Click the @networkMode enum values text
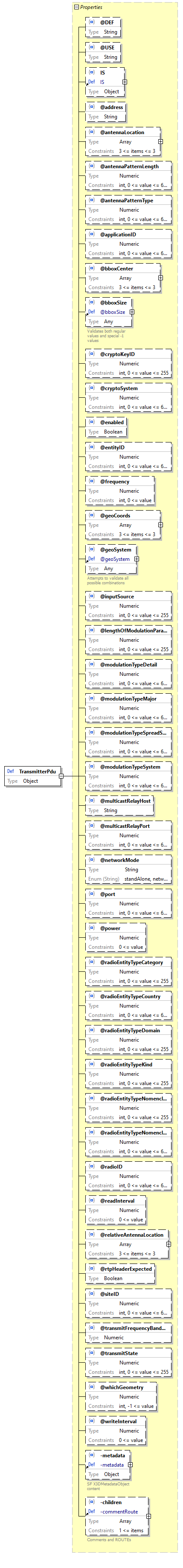This screenshot has height=1568, width=183. coord(146,879)
